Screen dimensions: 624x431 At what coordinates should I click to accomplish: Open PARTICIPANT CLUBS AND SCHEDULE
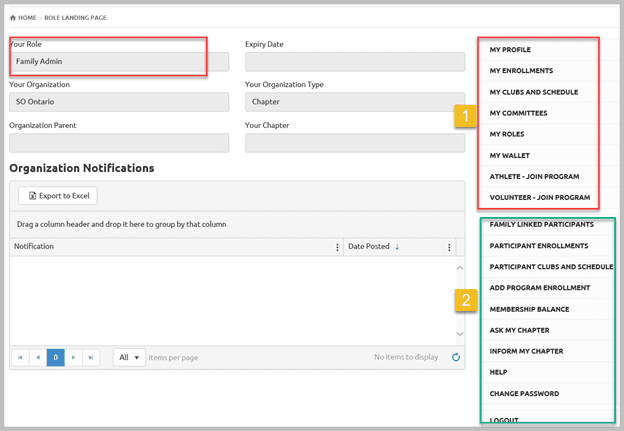(551, 267)
